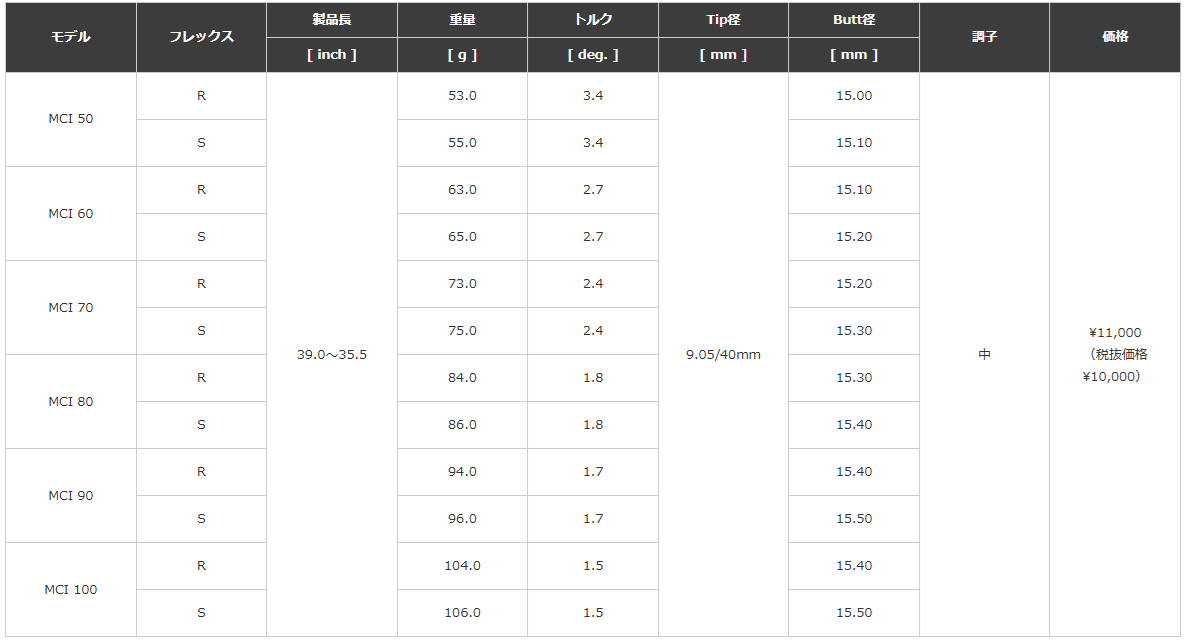Click the 重量 header cell
Image resolution: width=1187 pixels, height=642 pixels.
coord(463,20)
